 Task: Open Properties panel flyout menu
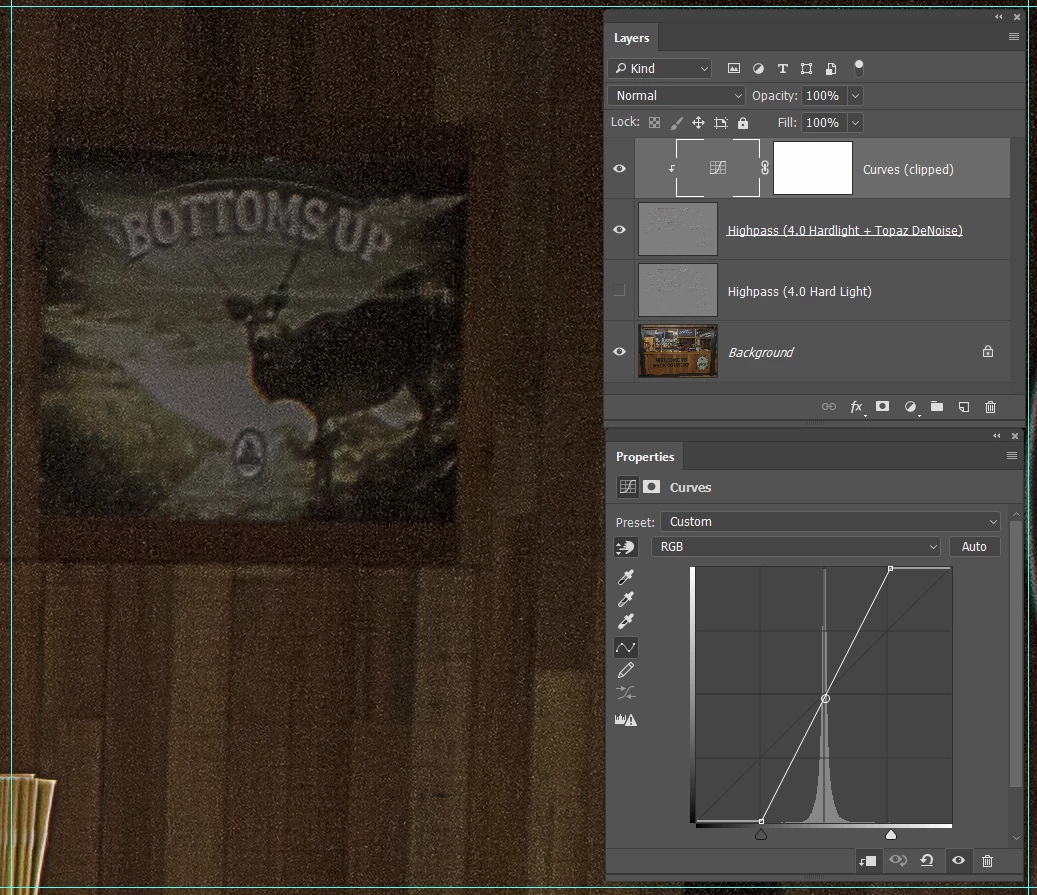click(x=1011, y=456)
